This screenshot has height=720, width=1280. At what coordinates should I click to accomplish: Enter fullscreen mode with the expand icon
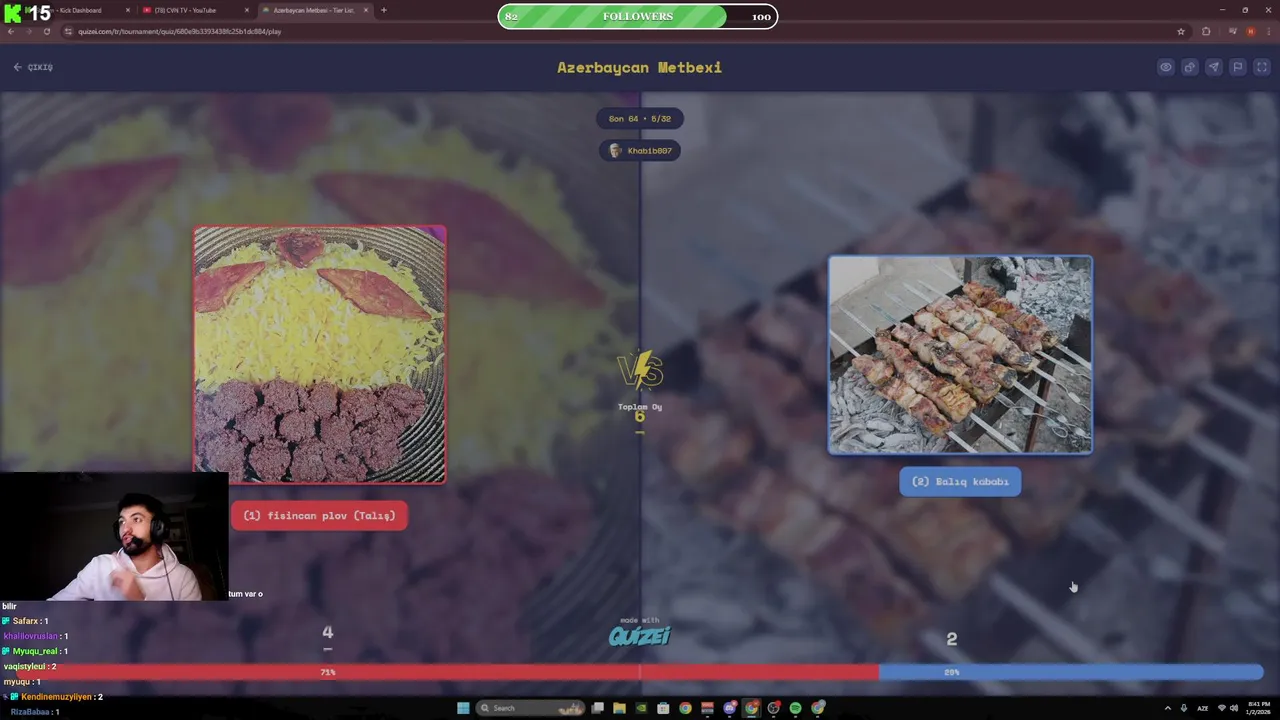coord(1262,67)
